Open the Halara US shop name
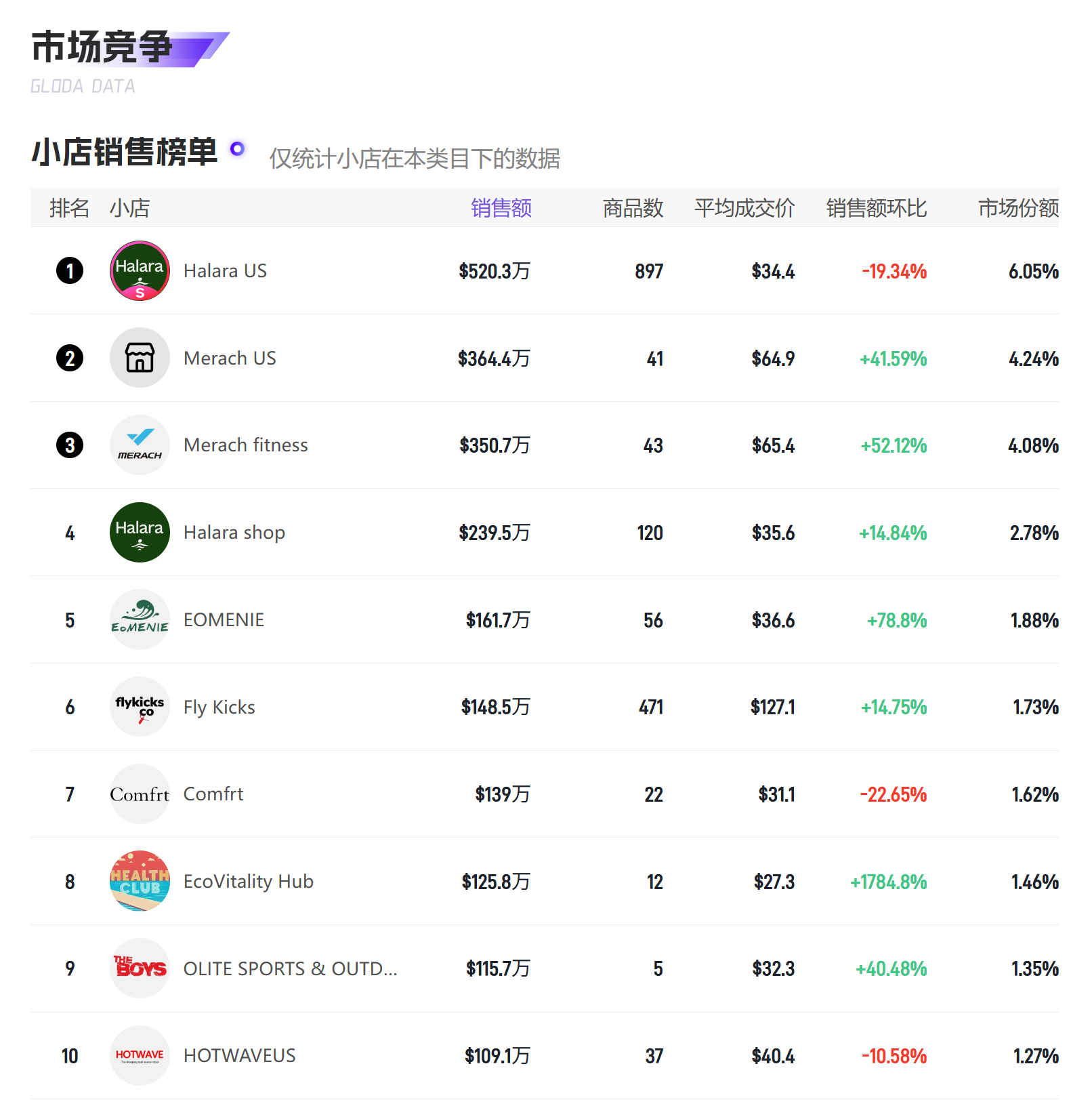Image resolution: width=1092 pixels, height=1106 pixels. click(225, 271)
